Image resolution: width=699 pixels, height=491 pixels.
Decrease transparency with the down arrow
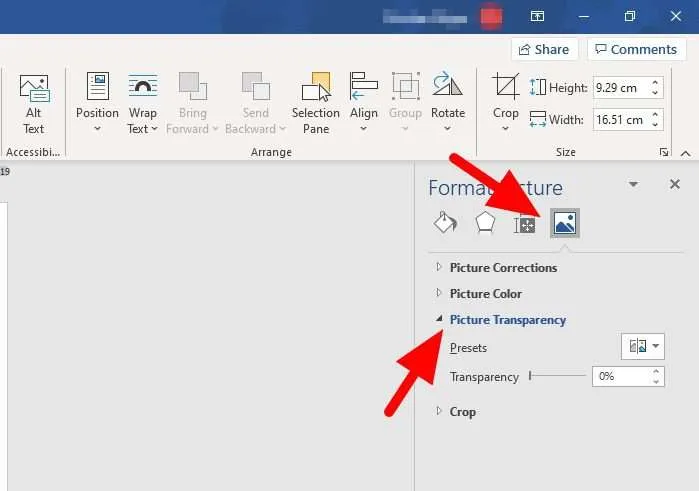click(x=656, y=382)
